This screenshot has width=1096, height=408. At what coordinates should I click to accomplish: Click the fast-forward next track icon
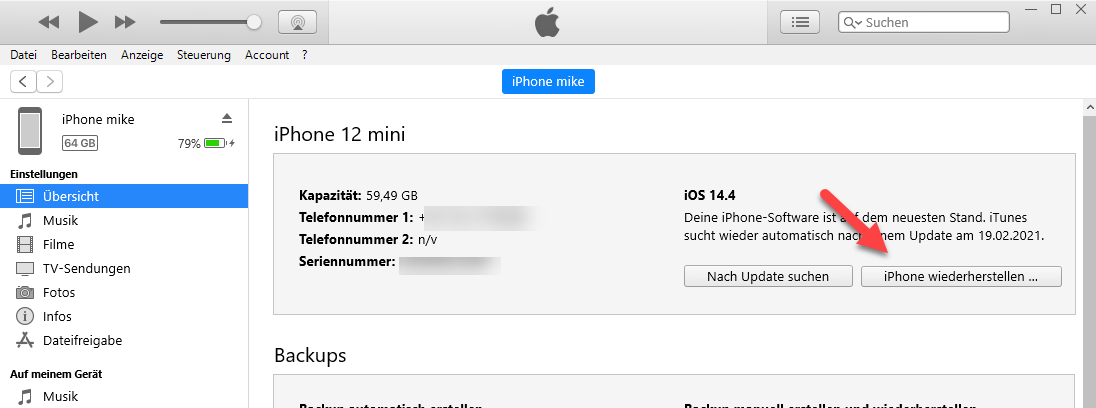[125, 21]
